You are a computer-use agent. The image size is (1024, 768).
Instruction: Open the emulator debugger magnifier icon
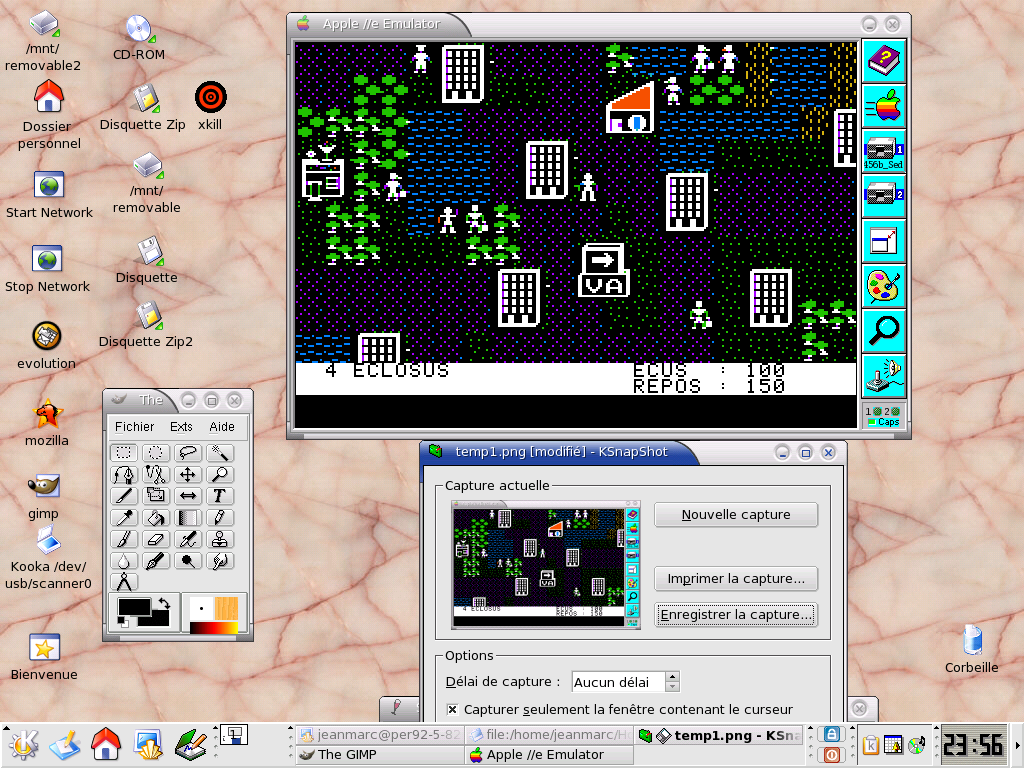click(x=884, y=331)
